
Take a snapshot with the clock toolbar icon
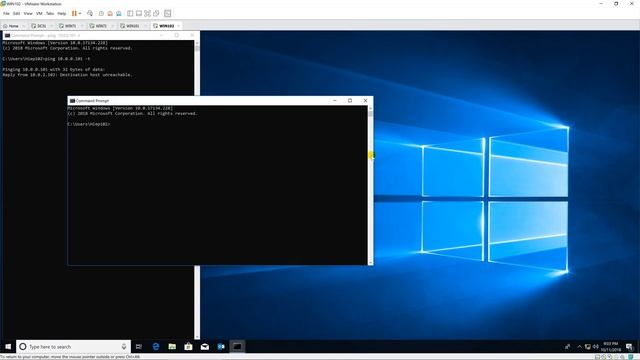pos(101,13)
